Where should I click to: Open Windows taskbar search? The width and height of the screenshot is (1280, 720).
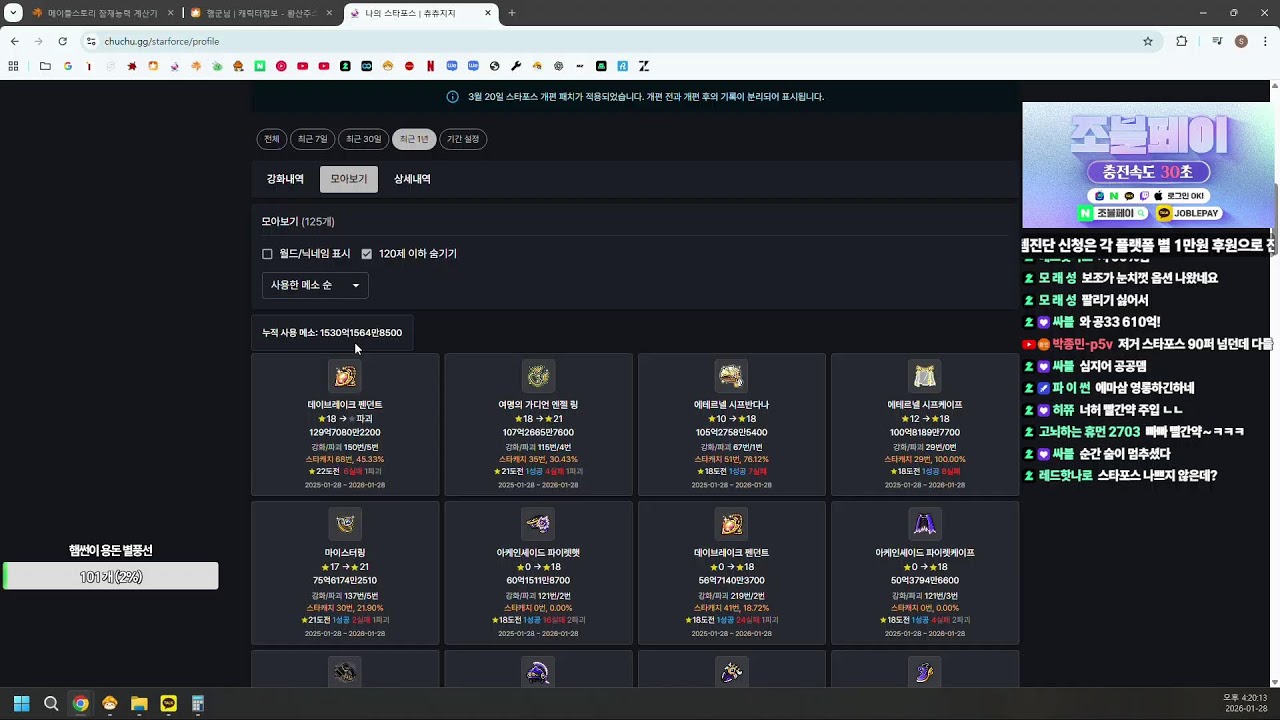(51, 704)
